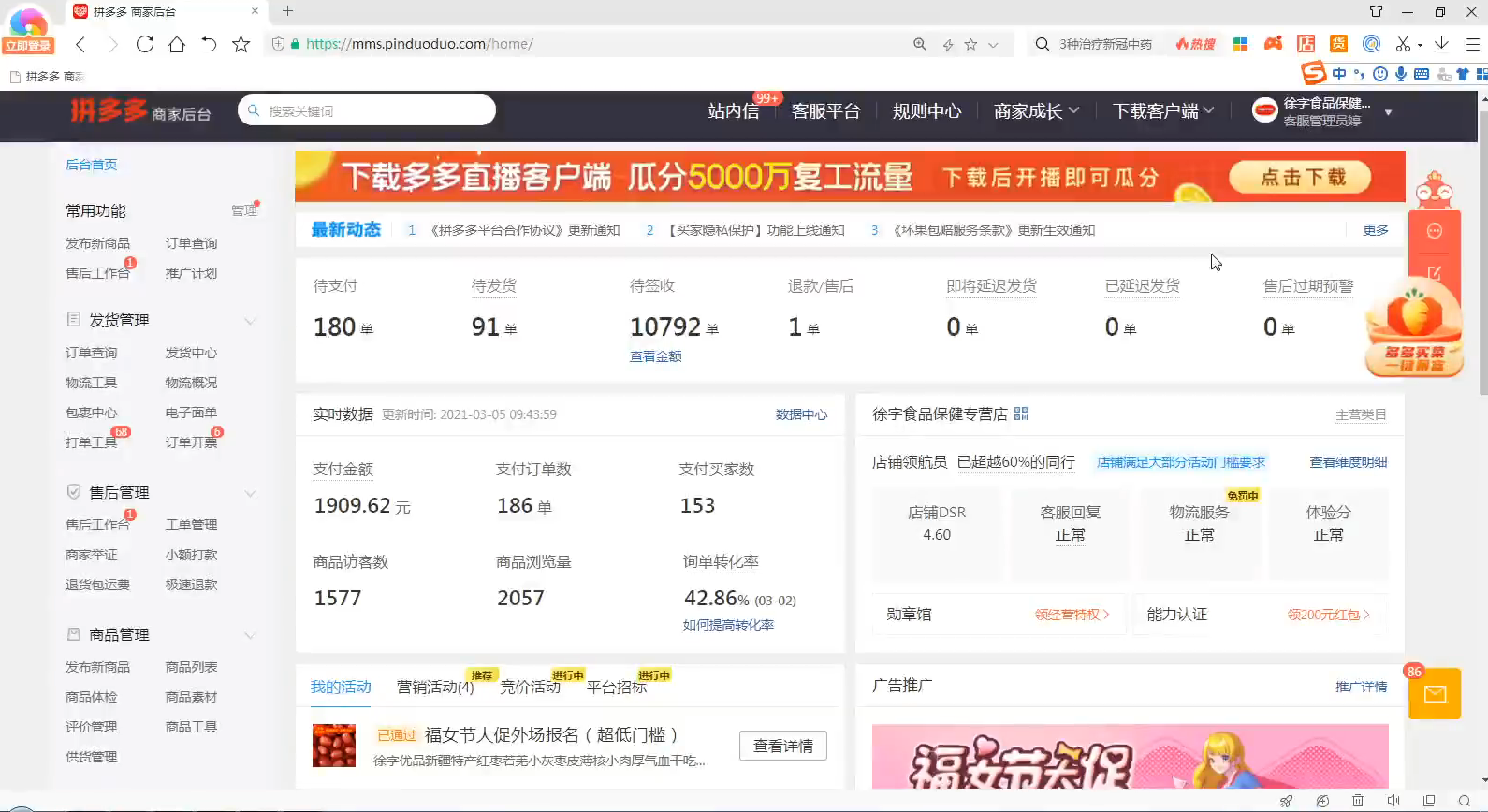Click the customer service chat icon on red sidebar
Image resolution: width=1488 pixels, height=812 pixels.
(1434, 231)
